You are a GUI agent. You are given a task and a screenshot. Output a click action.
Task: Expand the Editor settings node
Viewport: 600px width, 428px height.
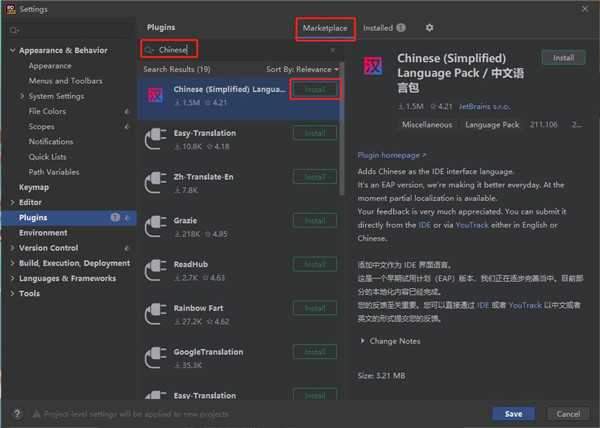click(12, 202)
